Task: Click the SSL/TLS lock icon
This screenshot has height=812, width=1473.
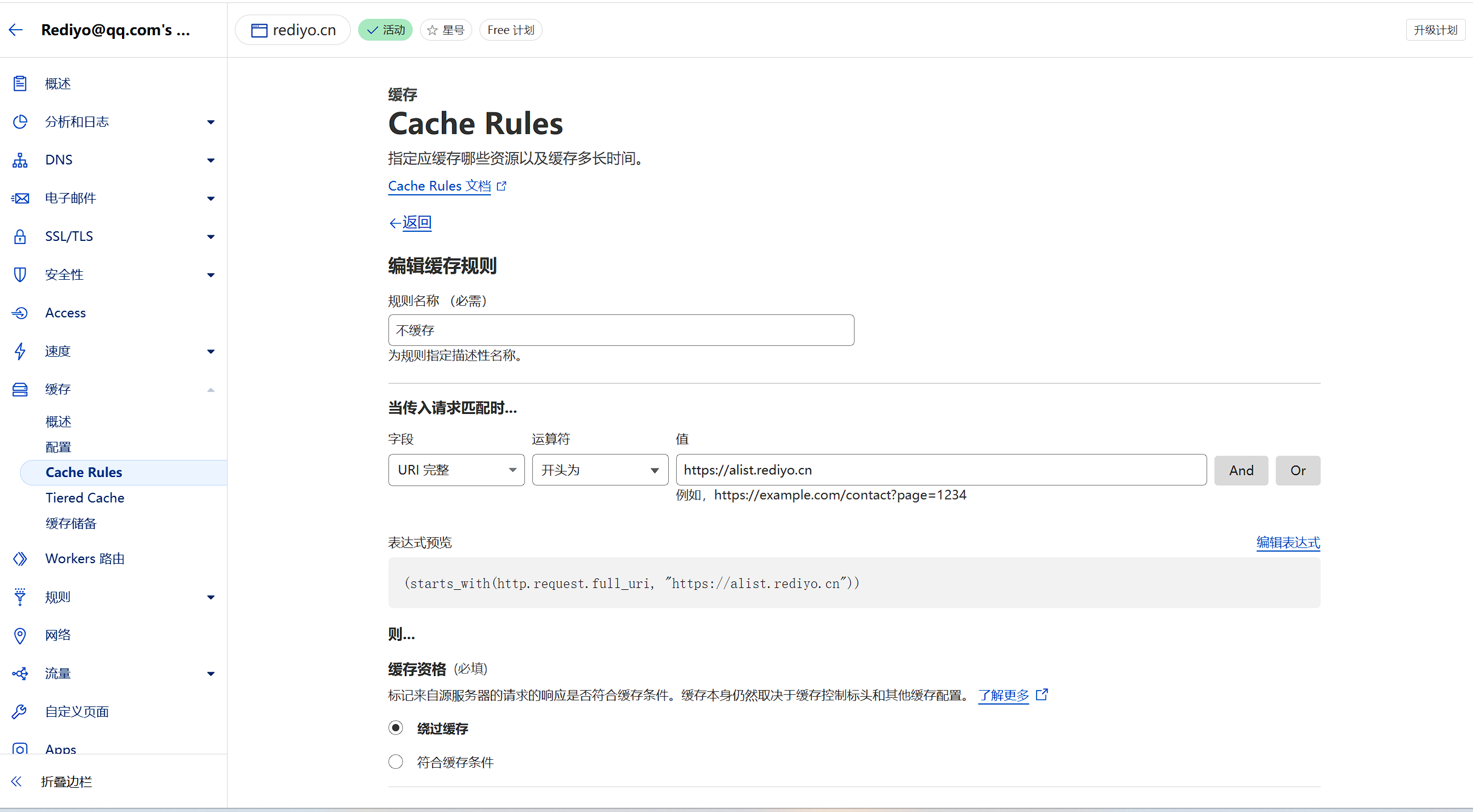Action: (20, 237)
